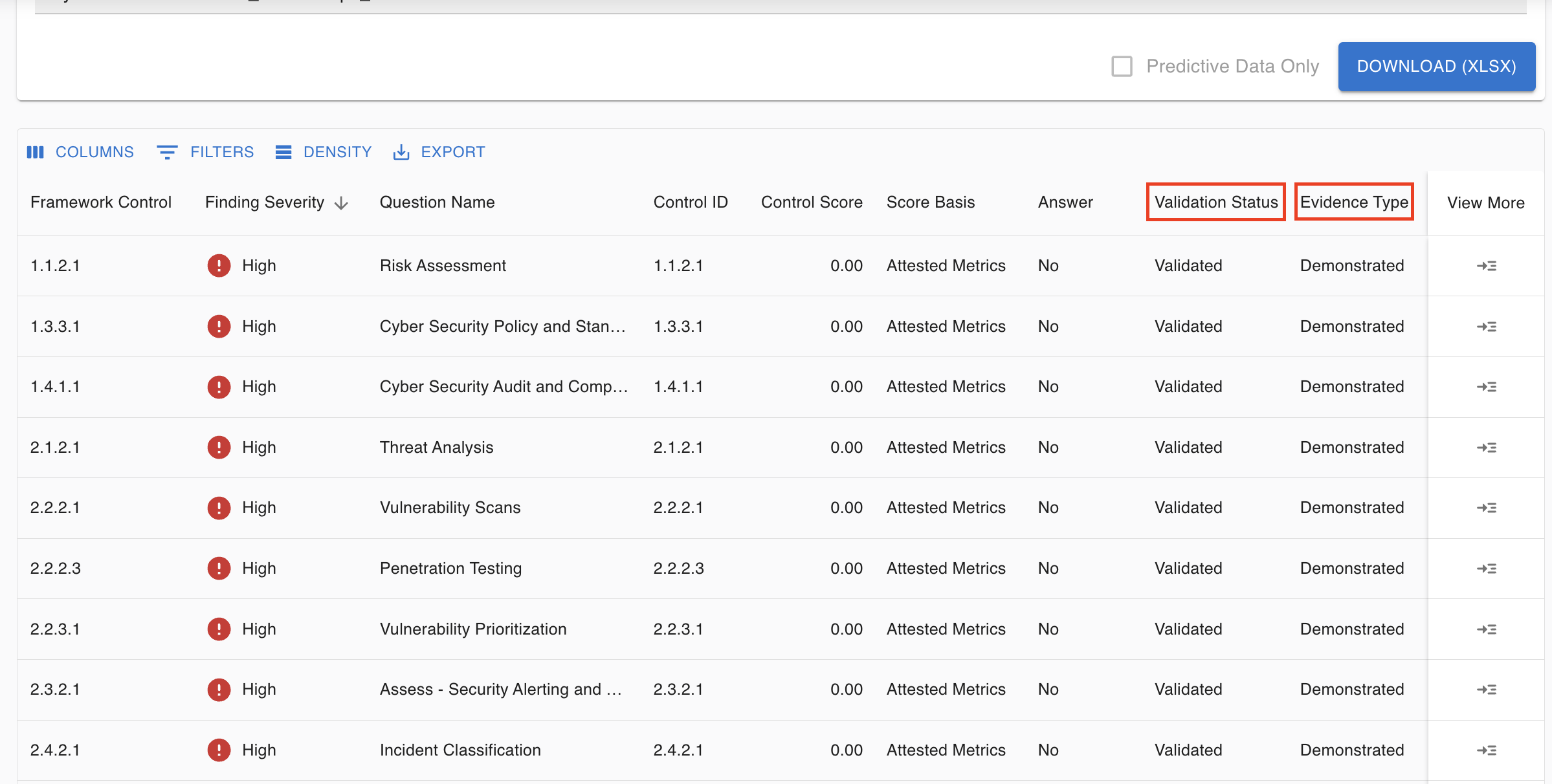Click Attested Metrics in Vulnerability Scans row
Screen dimensions: 1552x784
946,508
